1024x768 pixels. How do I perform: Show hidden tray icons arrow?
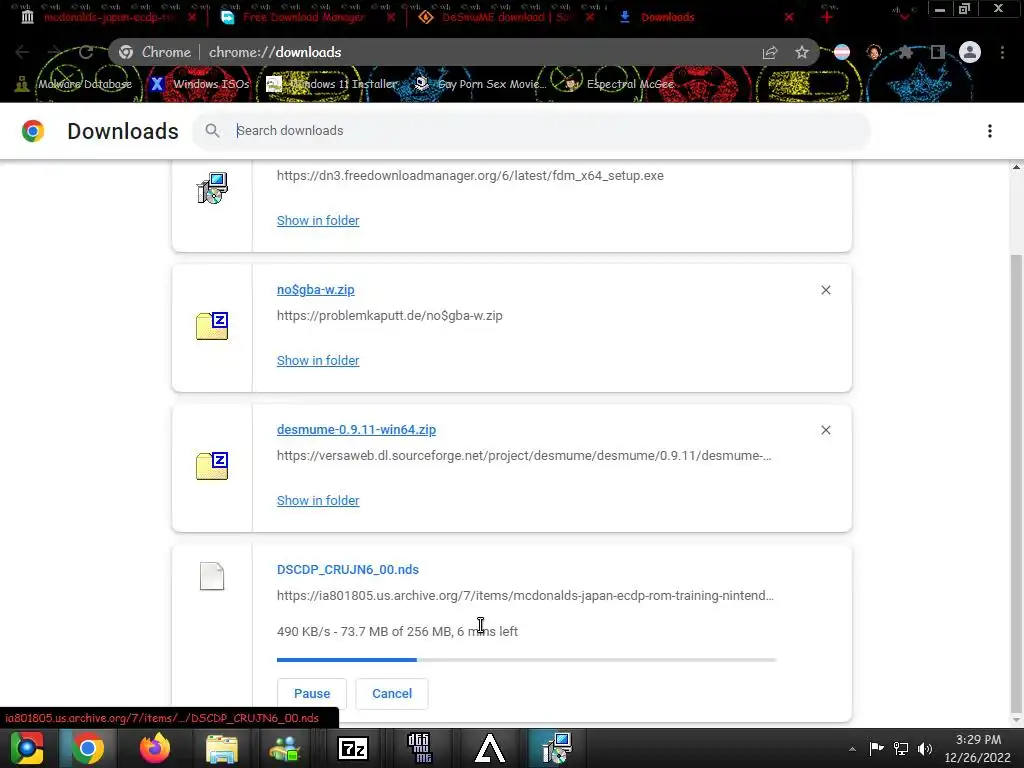point(852,749)
